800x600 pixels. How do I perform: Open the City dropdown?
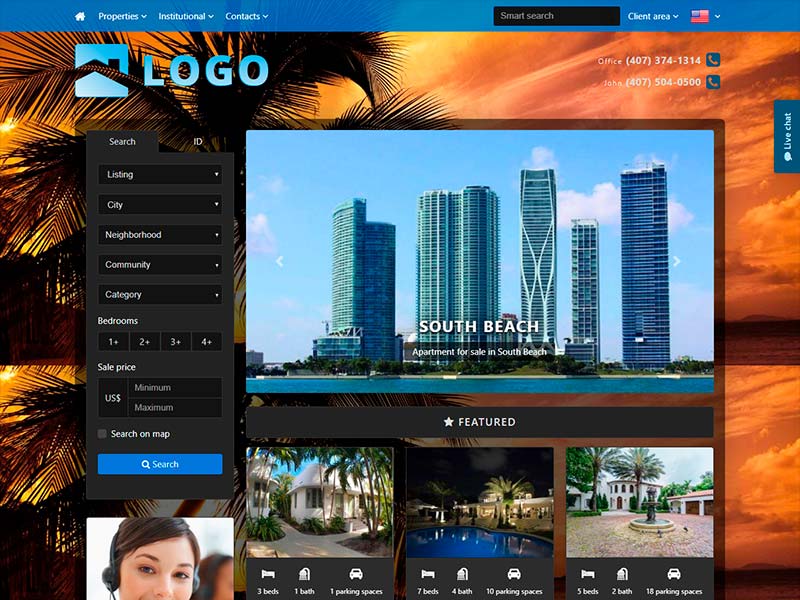pyautogui.click(x=160, y=205)
